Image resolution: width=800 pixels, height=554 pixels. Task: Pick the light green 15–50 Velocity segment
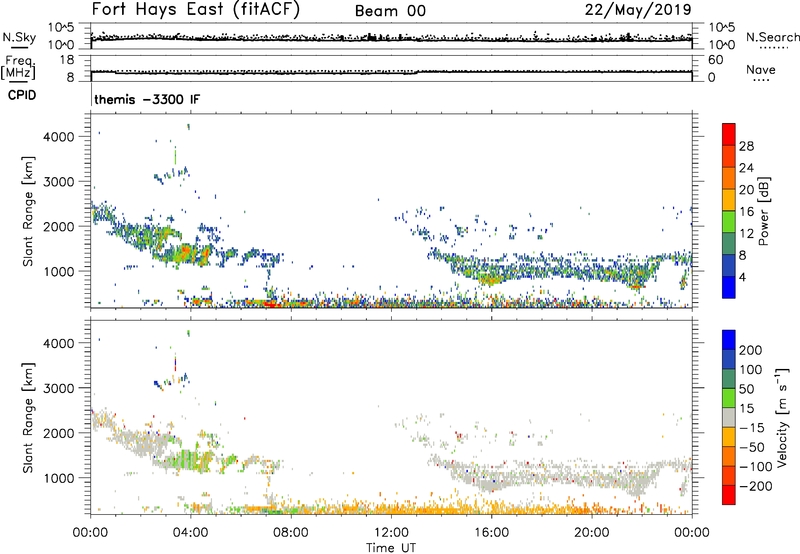[729, 398]
